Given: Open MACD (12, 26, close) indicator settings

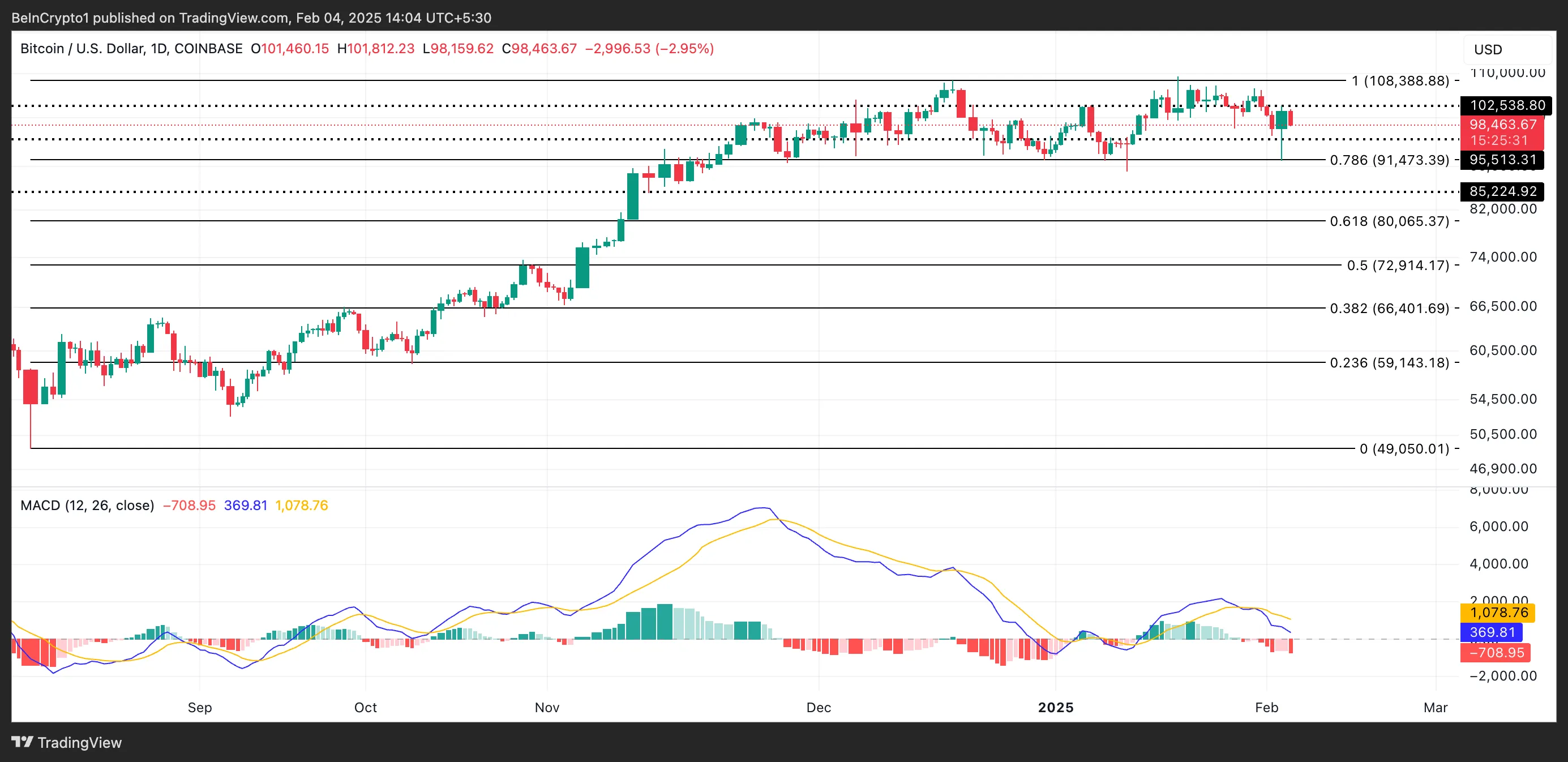Looking at the screenshot, I should click(x=87, y=505).
